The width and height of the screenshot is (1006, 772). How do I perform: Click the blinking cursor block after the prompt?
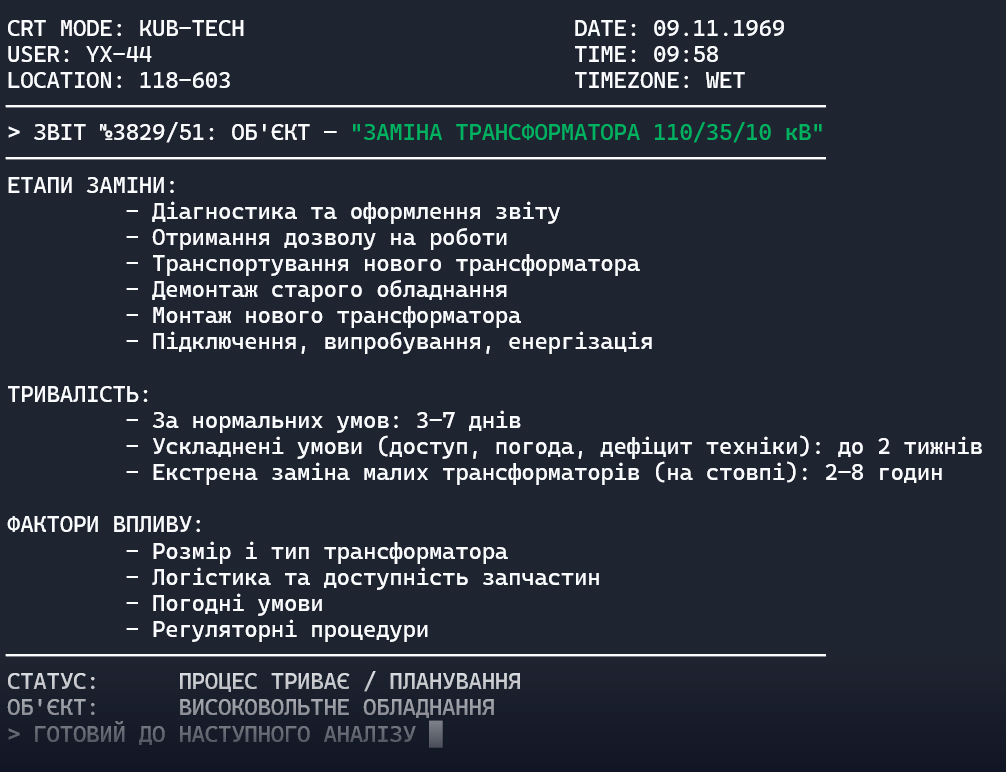(x=435, y=735)
